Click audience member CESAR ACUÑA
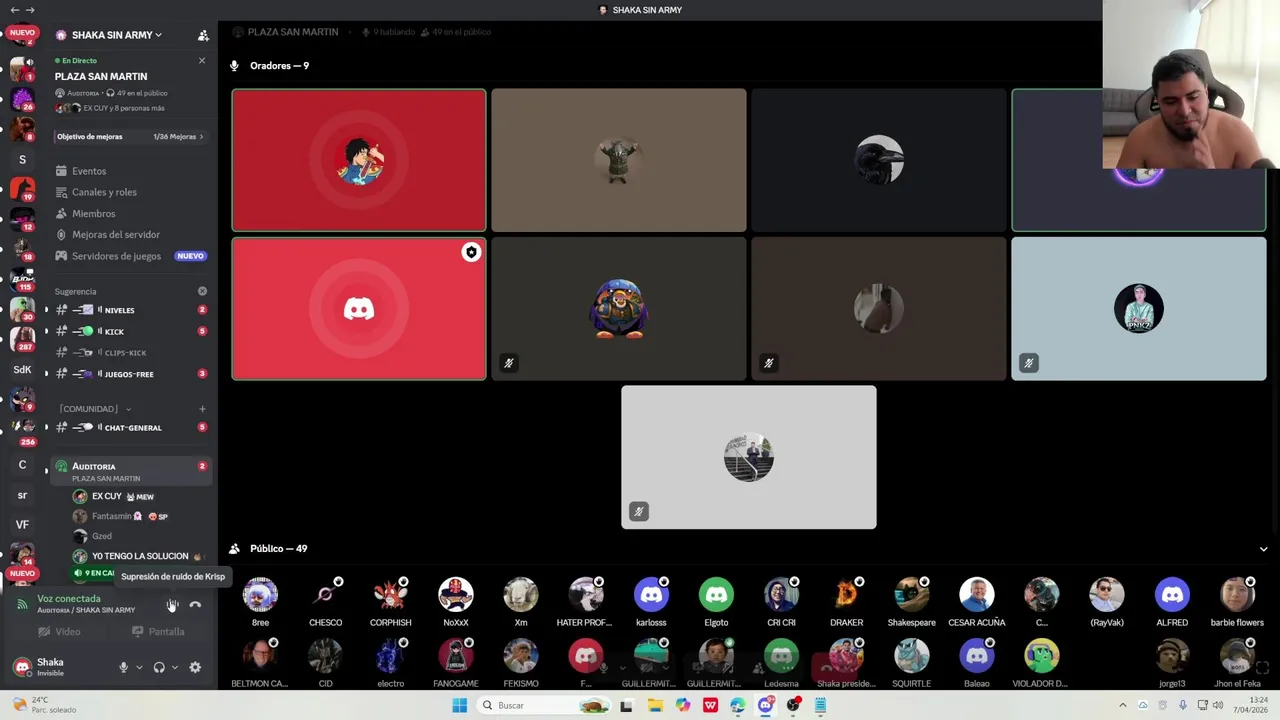The height and width of the screenshot is (720, 1280). (976, 602)
